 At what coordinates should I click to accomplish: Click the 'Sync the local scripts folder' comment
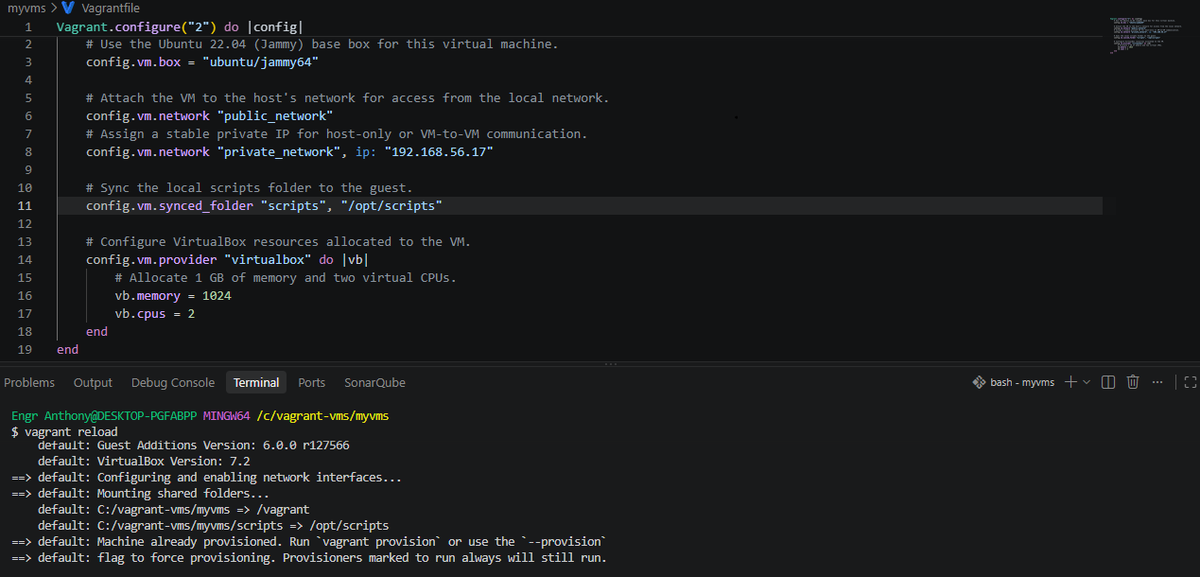(x=249, y=188)
